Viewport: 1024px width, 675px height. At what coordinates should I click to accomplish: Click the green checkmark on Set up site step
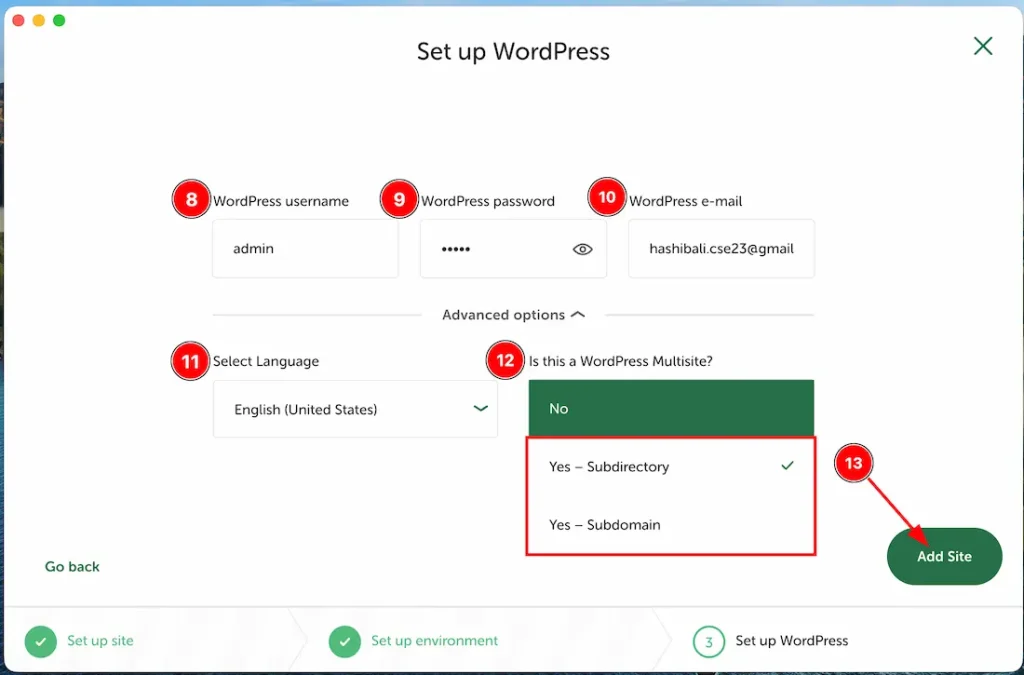click(x=40, y=641)
